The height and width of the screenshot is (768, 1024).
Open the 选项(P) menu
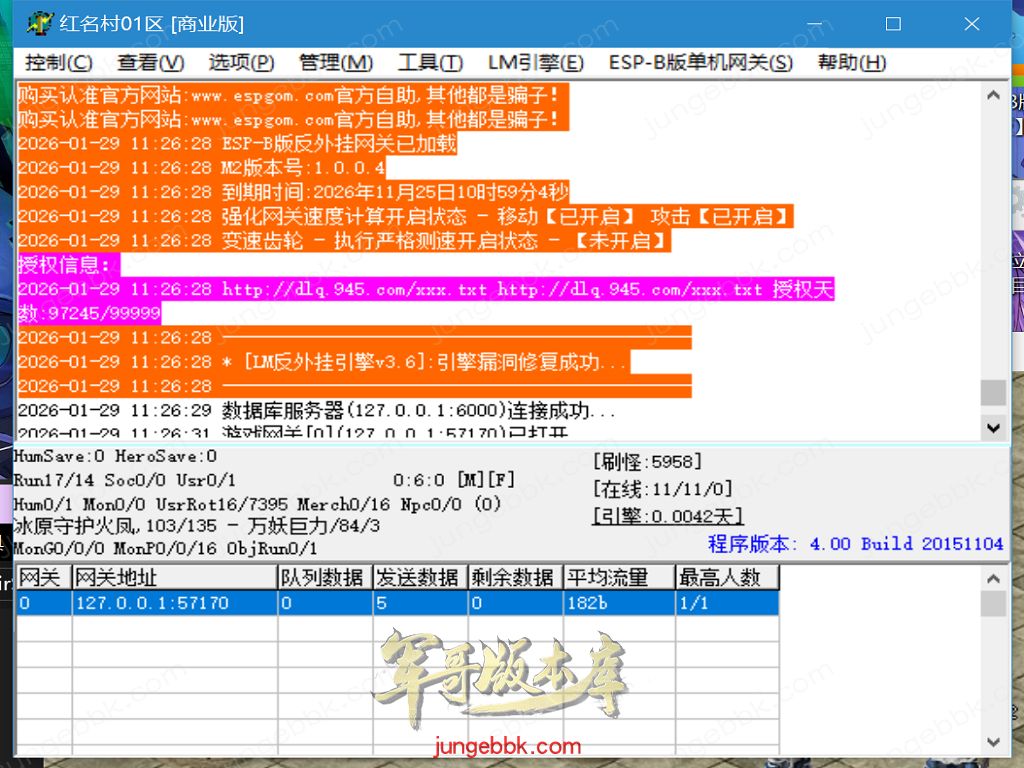[241, 63]
